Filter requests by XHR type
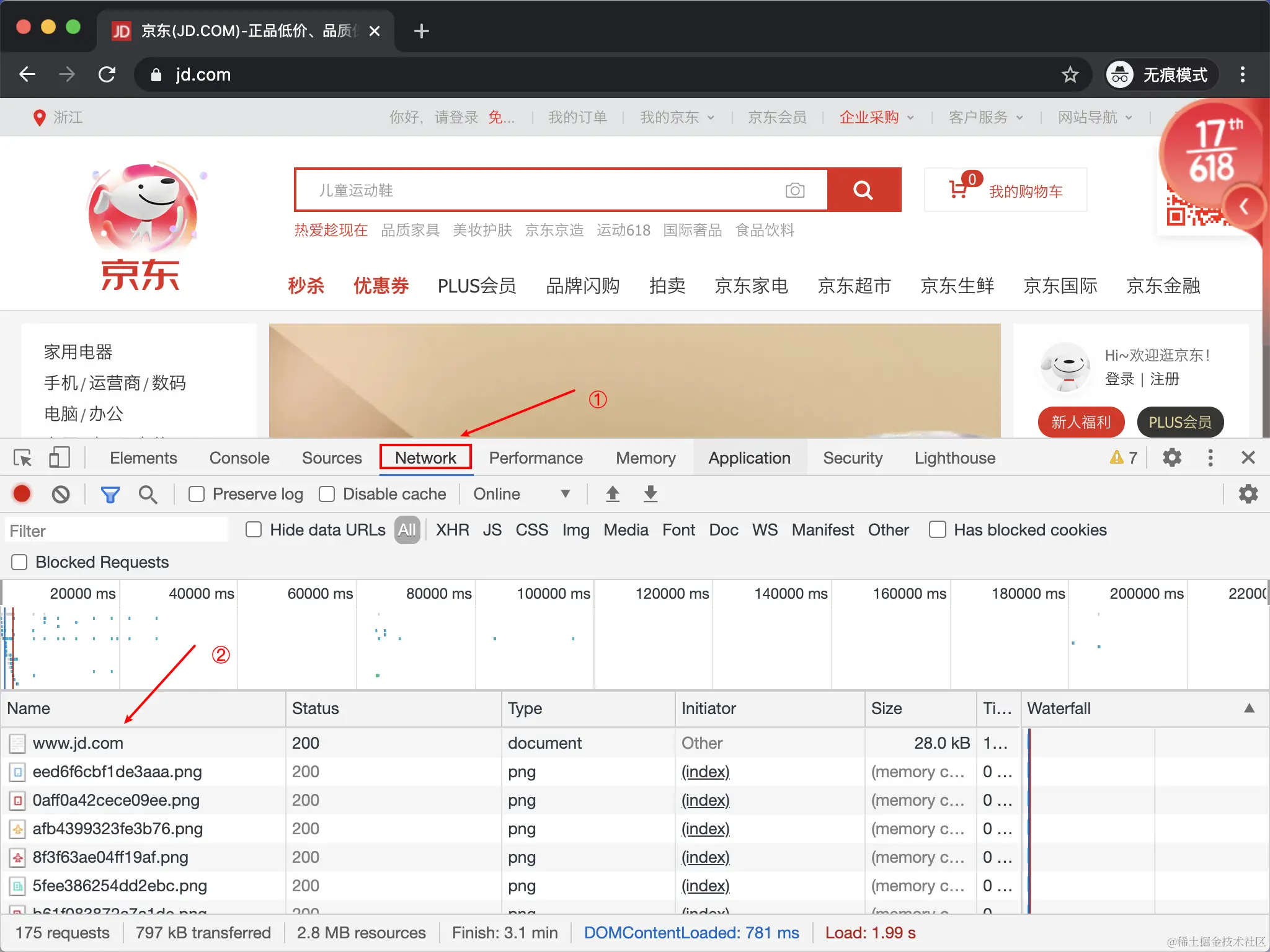 click(x=452, y=530)
